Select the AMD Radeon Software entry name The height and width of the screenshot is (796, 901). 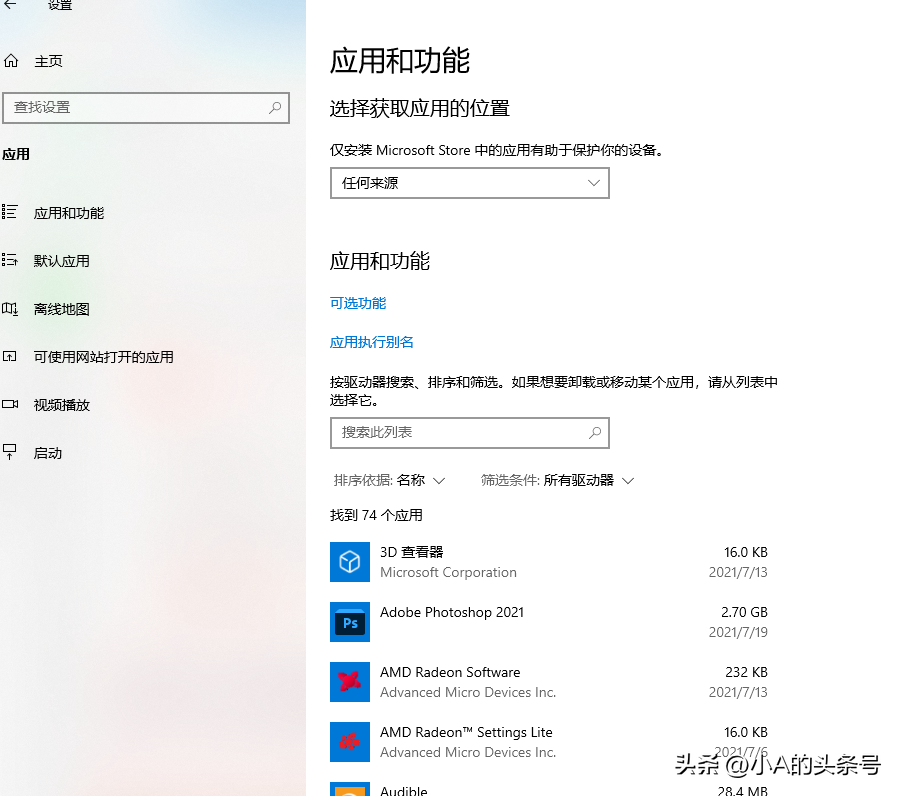(x=450, y=672)
